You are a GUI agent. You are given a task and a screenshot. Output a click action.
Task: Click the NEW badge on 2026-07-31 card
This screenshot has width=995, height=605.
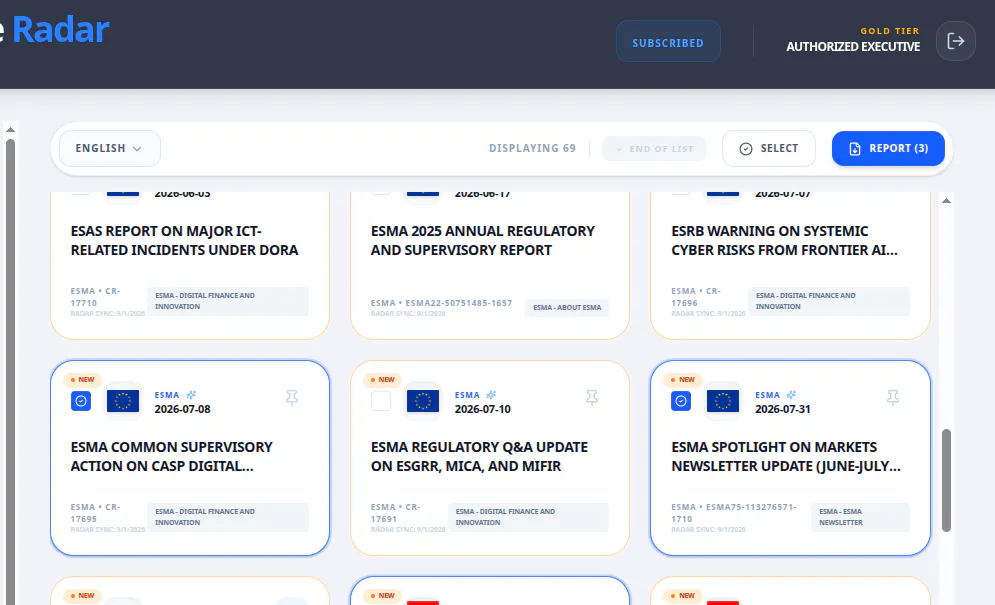[683, 380]
